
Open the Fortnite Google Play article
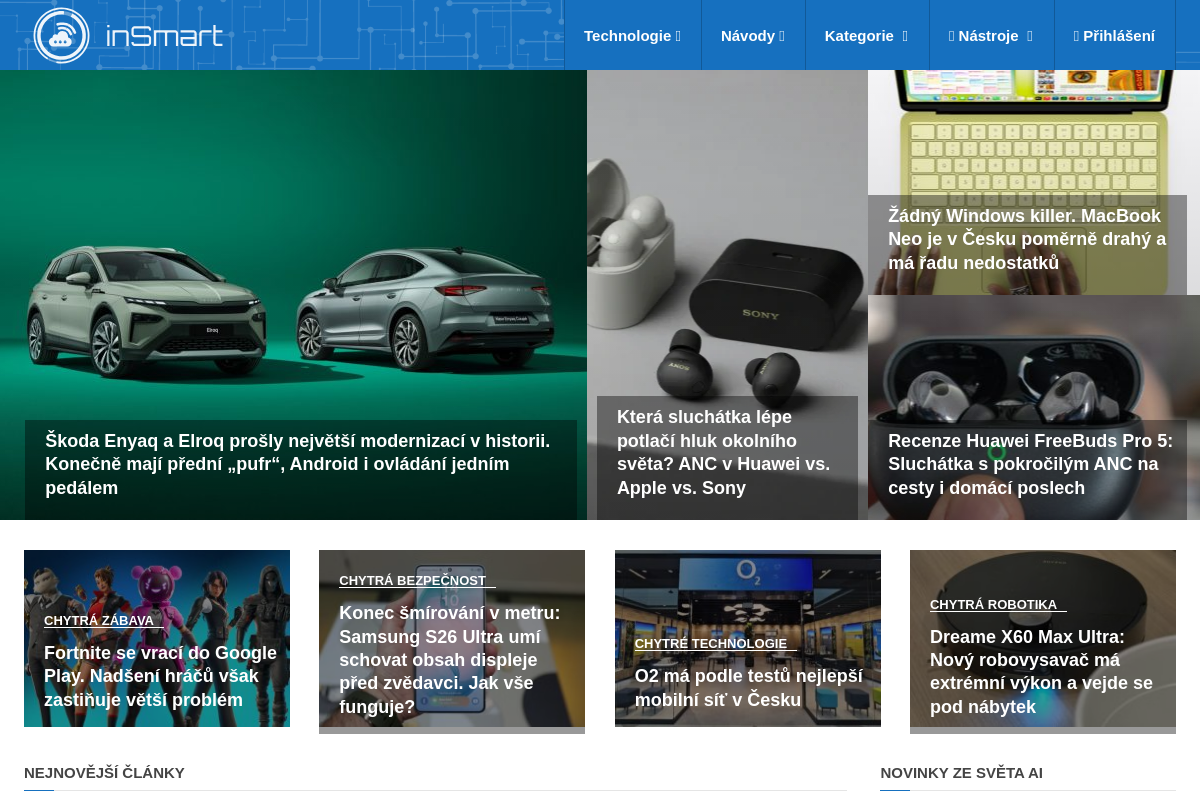tap(160, 676)
